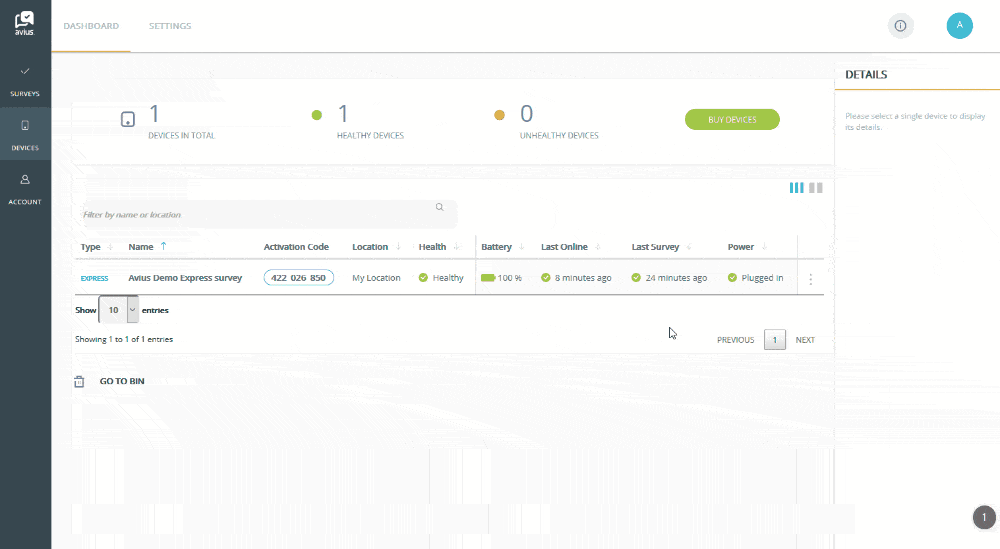Open the user avatar menu
The width and height of the screenshot is (1000, 549).
959,26
